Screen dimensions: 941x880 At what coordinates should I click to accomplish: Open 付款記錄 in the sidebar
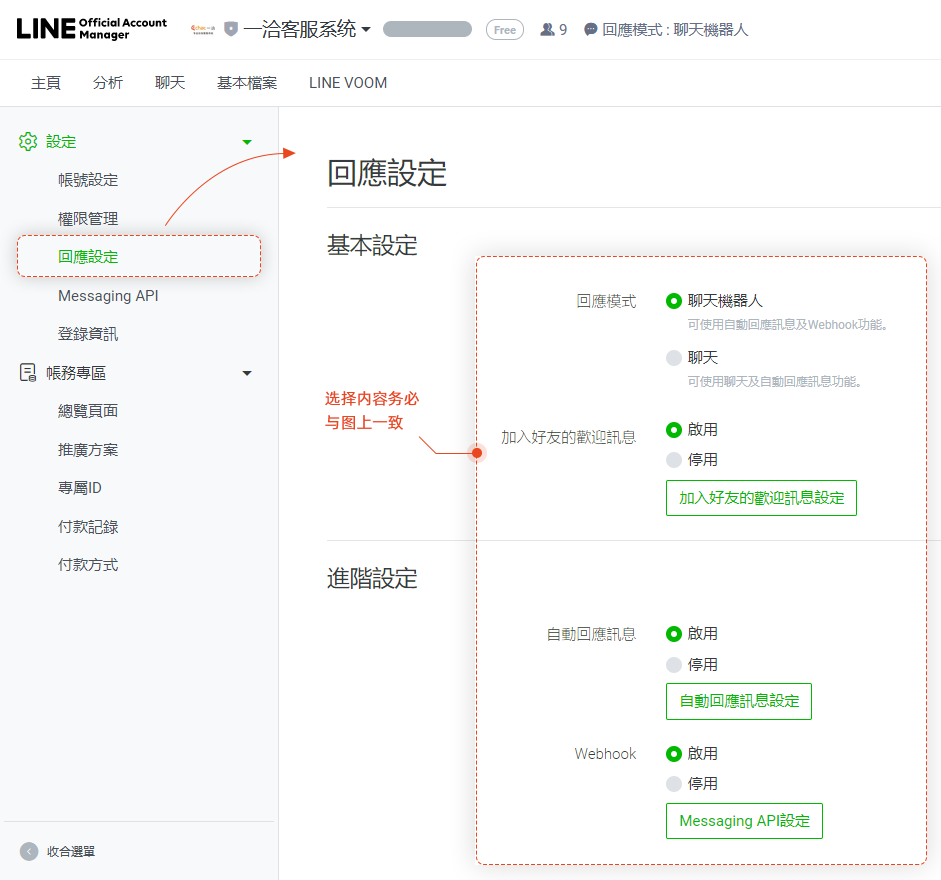tap(88, 526)
